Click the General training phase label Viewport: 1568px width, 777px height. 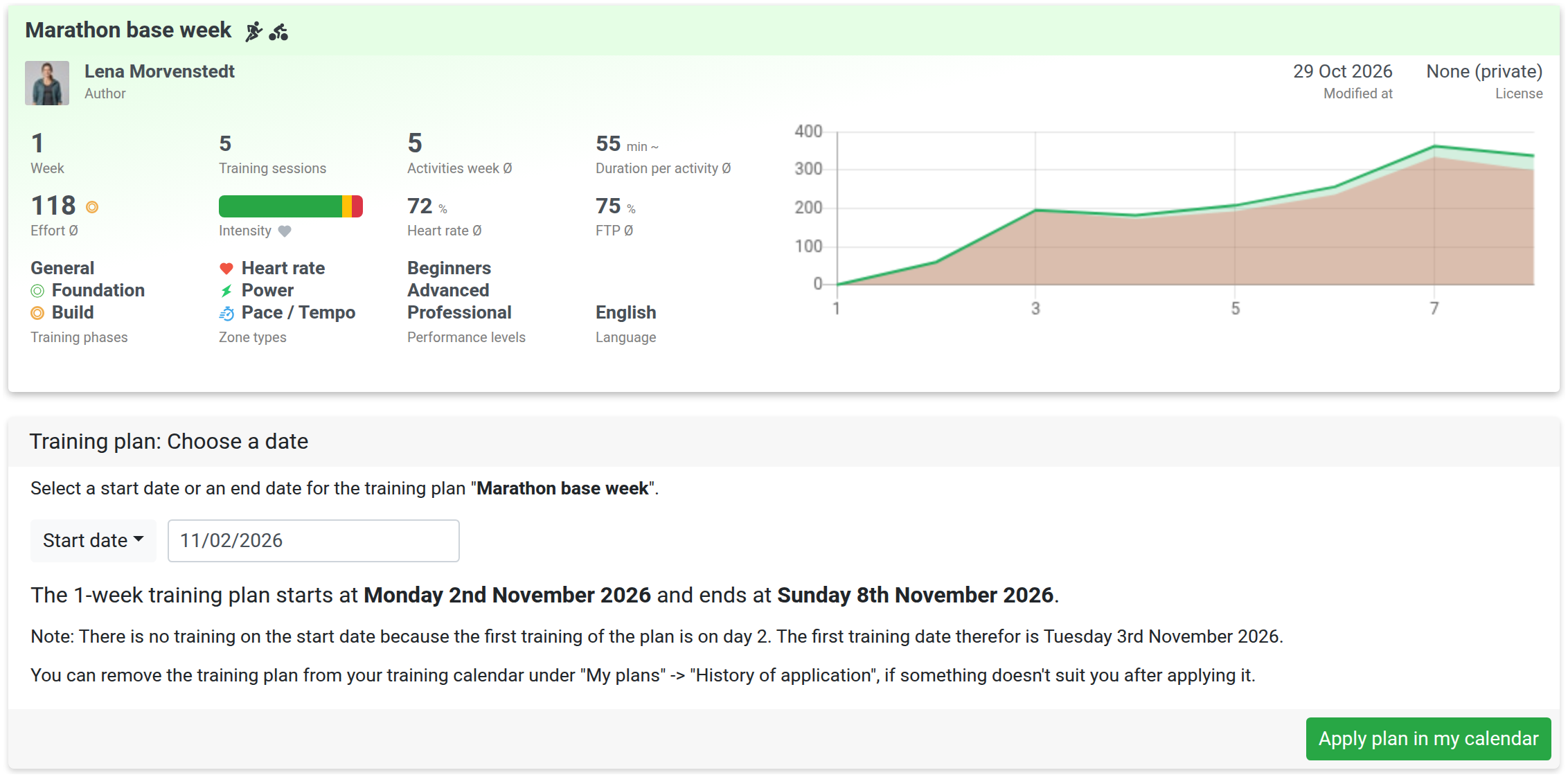click(62, 268)
